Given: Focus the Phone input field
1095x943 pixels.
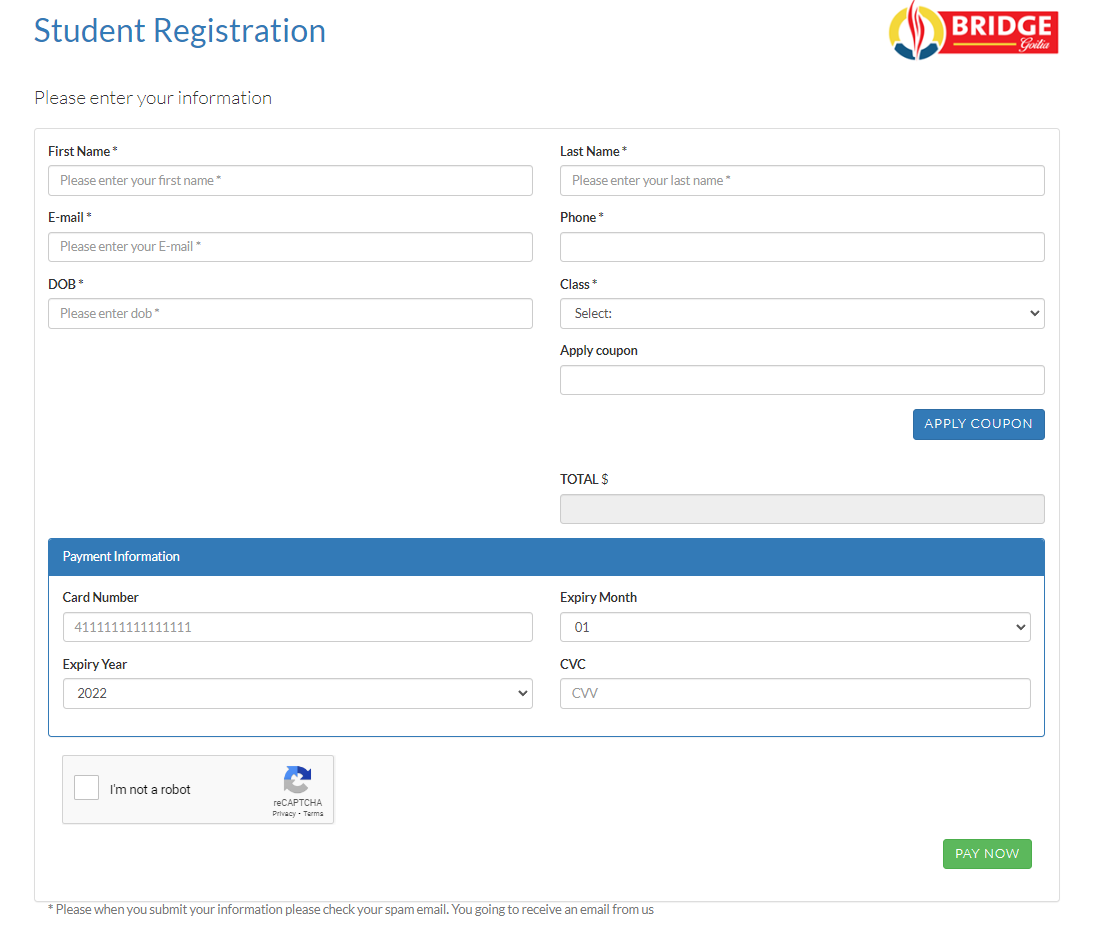Looking at the screenshot, I should [x=802, y=247].
